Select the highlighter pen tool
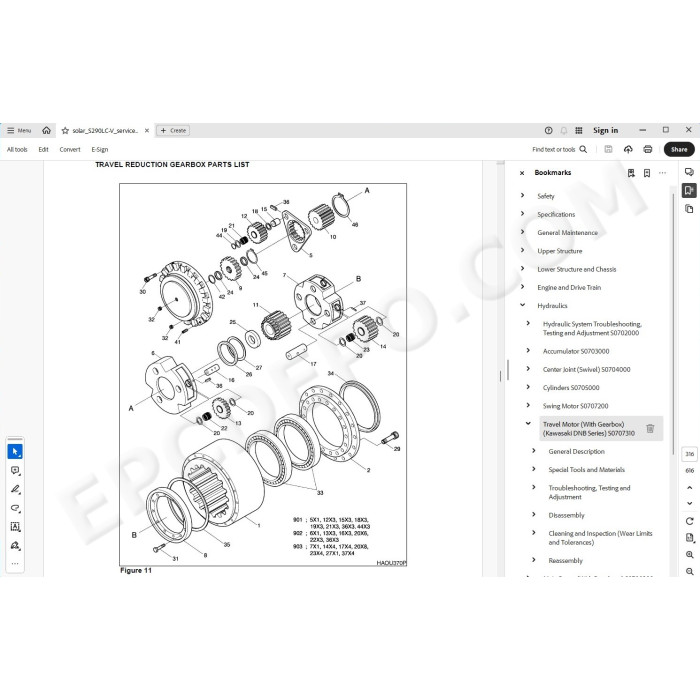This screenshot has height=700, width=700. click(x=15, y=489)
